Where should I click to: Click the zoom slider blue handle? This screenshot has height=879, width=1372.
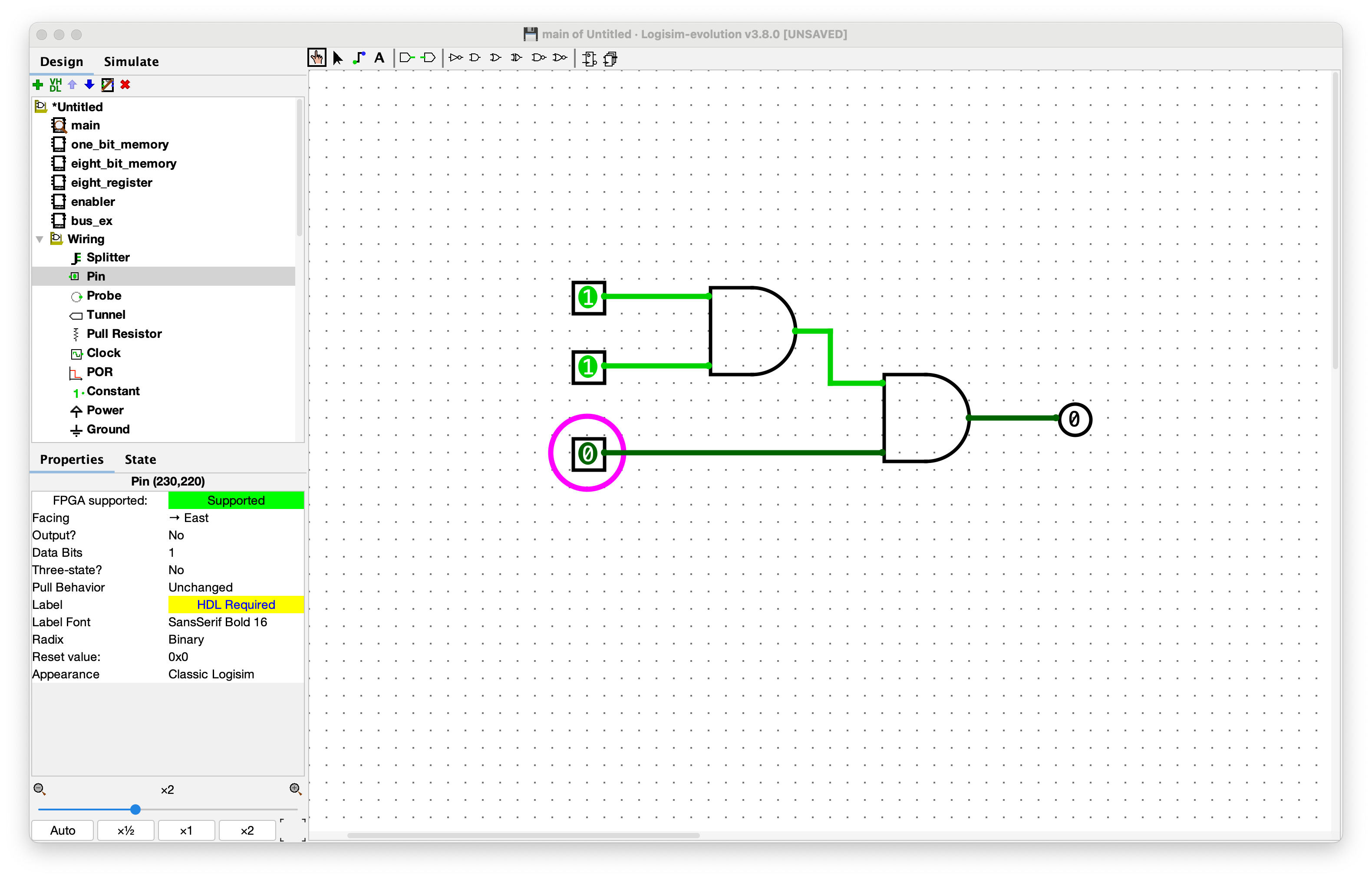[135, 810]
